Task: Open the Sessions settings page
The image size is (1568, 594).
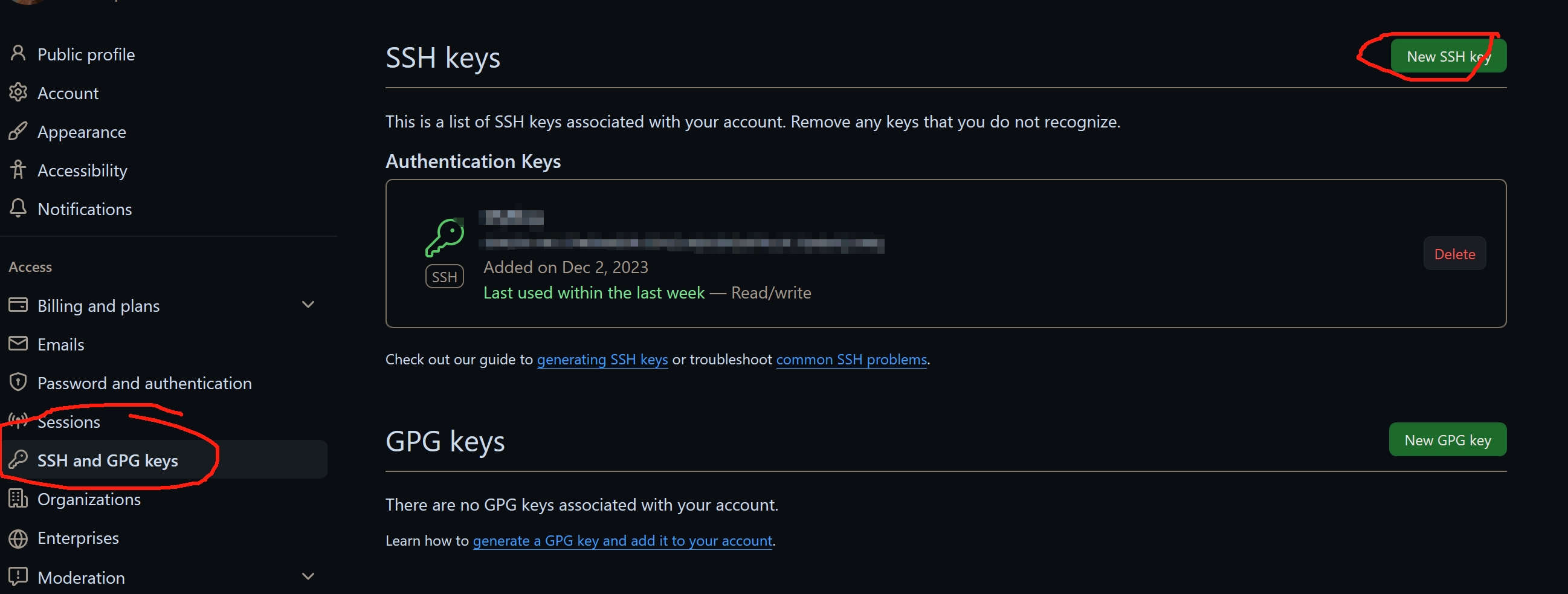Action: click(x=69, y=422)
